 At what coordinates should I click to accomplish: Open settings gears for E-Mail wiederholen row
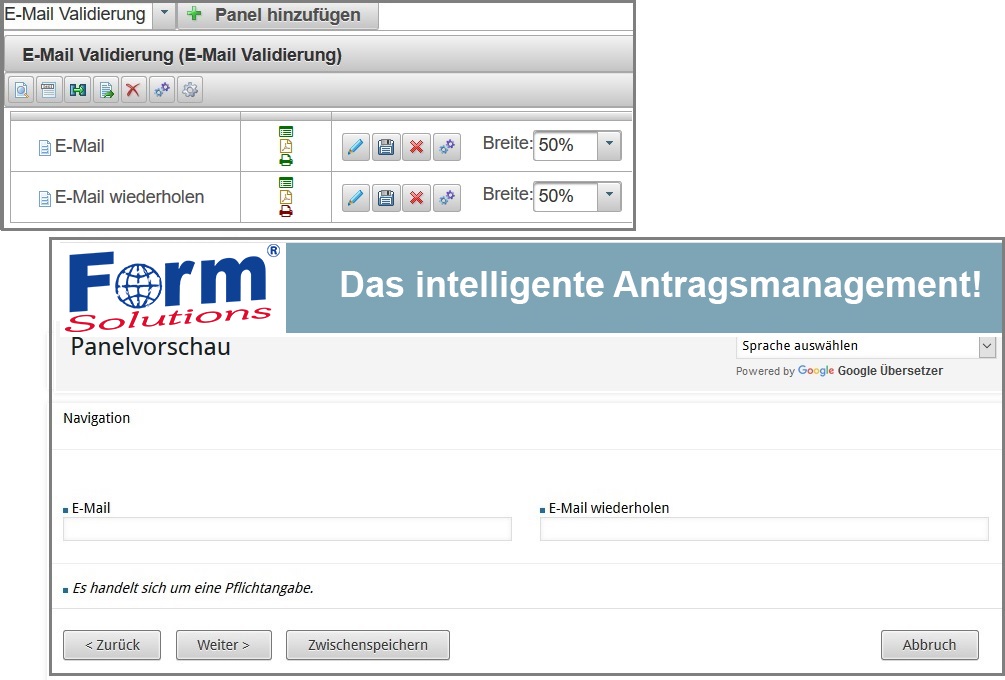[x=447, y=198]
